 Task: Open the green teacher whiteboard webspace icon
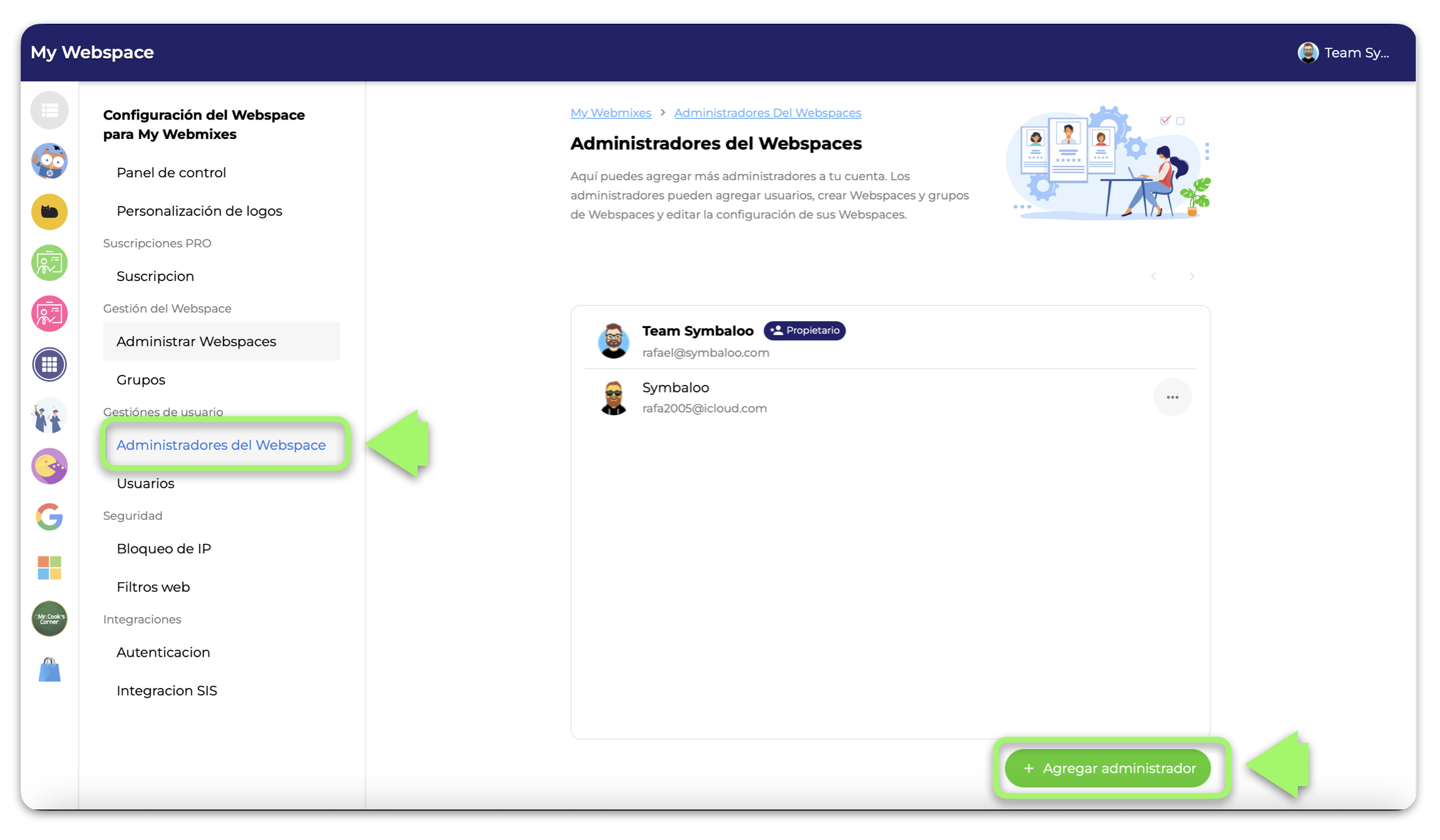pos(49,262)
